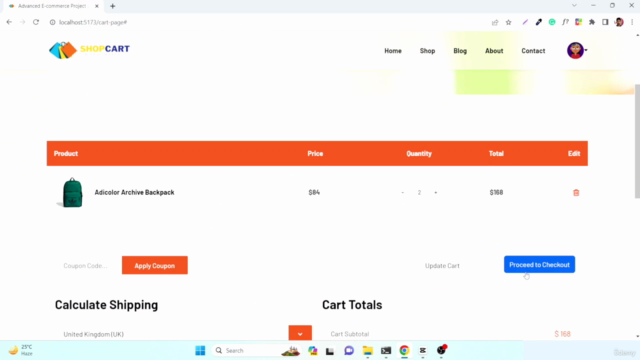Close the Advanced E-commerce Project tab
Image resolution: width=640 pixels, height=360 pixels.
(x=97, y=6)
